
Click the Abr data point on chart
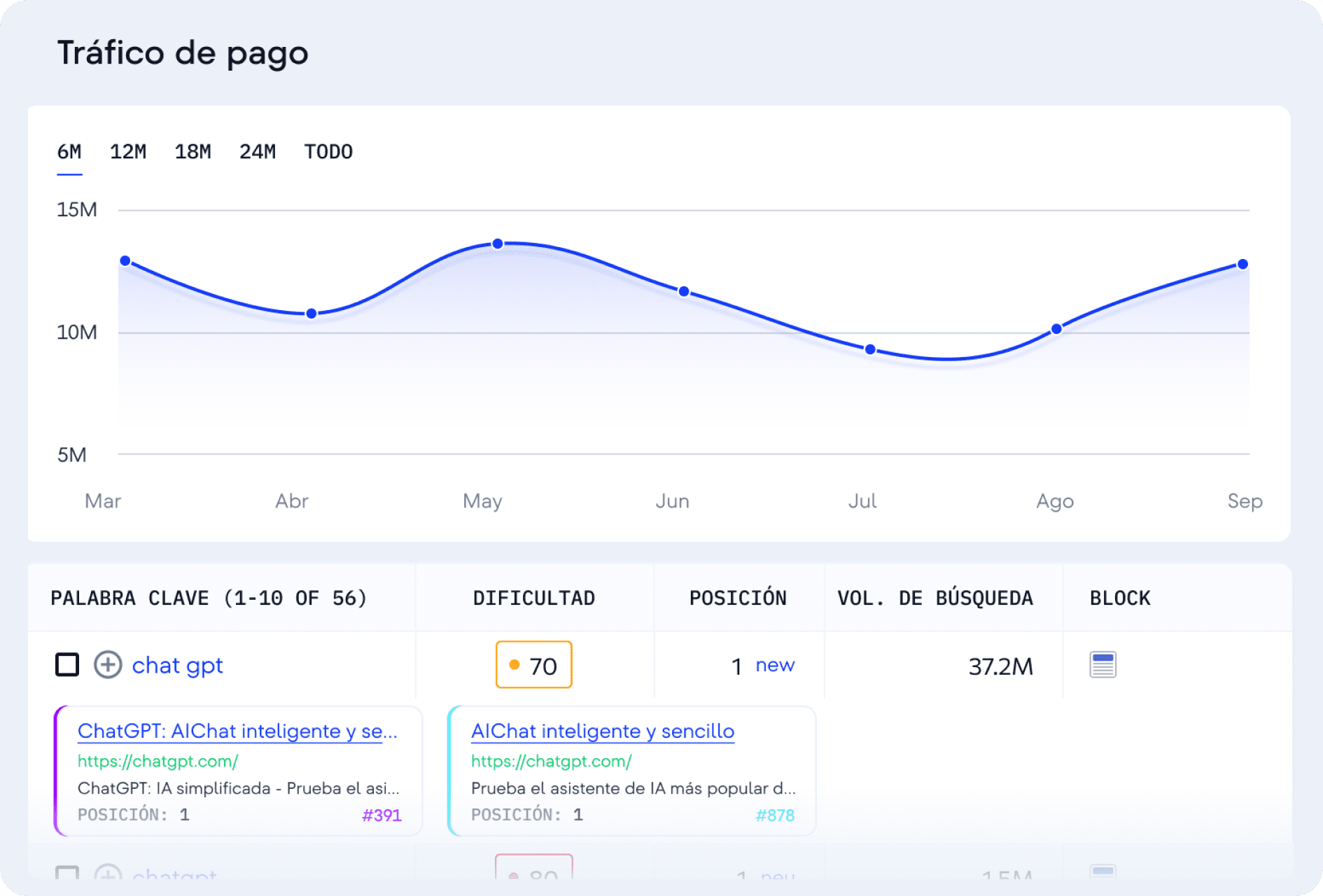[311, 314]
